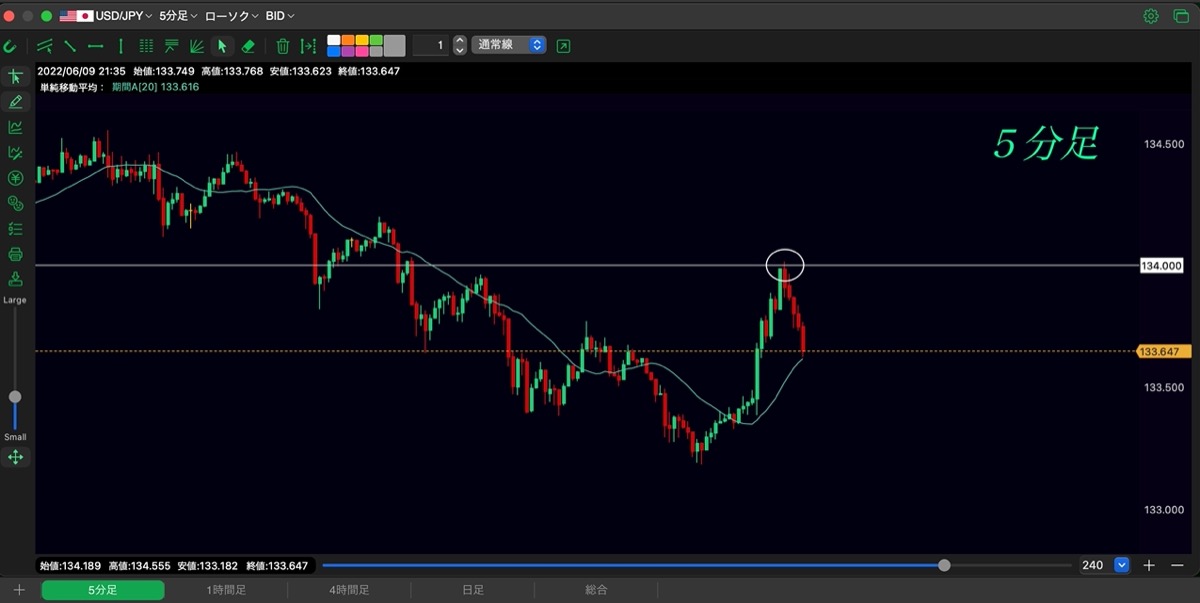Screen dimensions: 1200x603
Task: Open the 通常線 line style dropdown
Action: coord(509,46)
